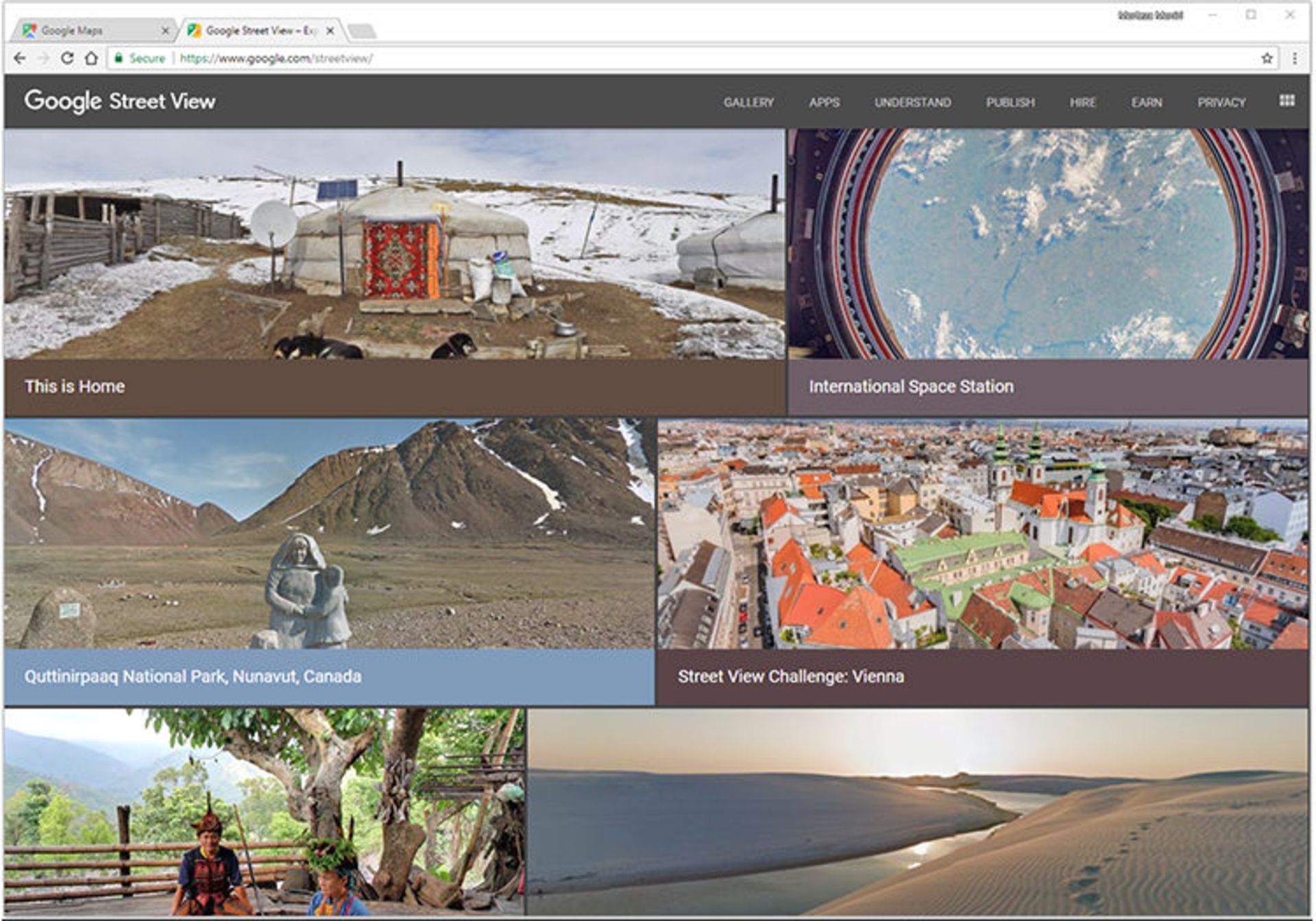Open the GALLERY menu item
1316x921 pixels.
tap(748, 102)
